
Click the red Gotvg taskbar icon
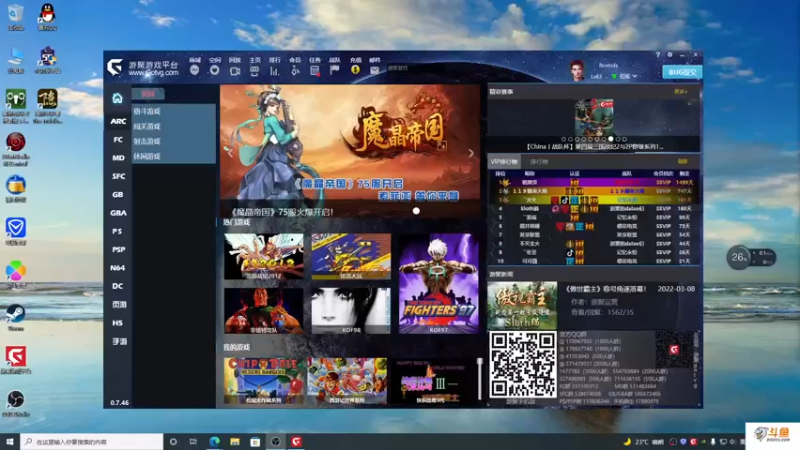click(x=296, y=441)
